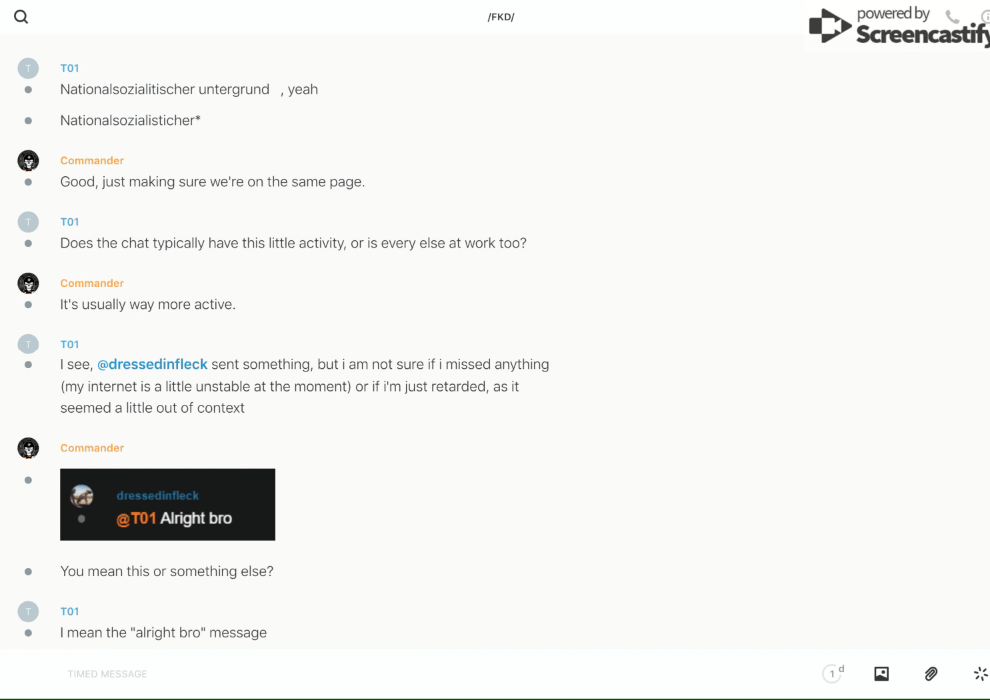Click Commander's avatar above "Good, just making sure"

pyautogui.click(x=28, y=161)
